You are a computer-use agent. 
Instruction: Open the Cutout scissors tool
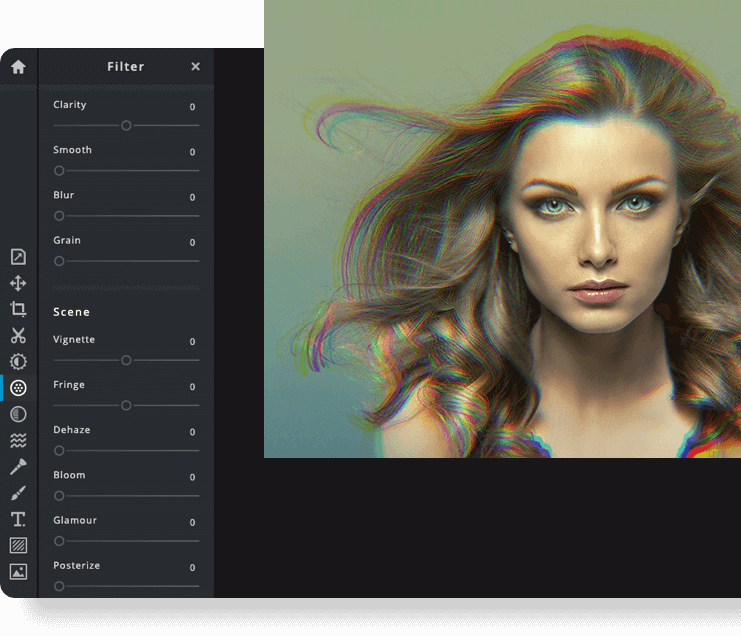(x=18, y=336)
